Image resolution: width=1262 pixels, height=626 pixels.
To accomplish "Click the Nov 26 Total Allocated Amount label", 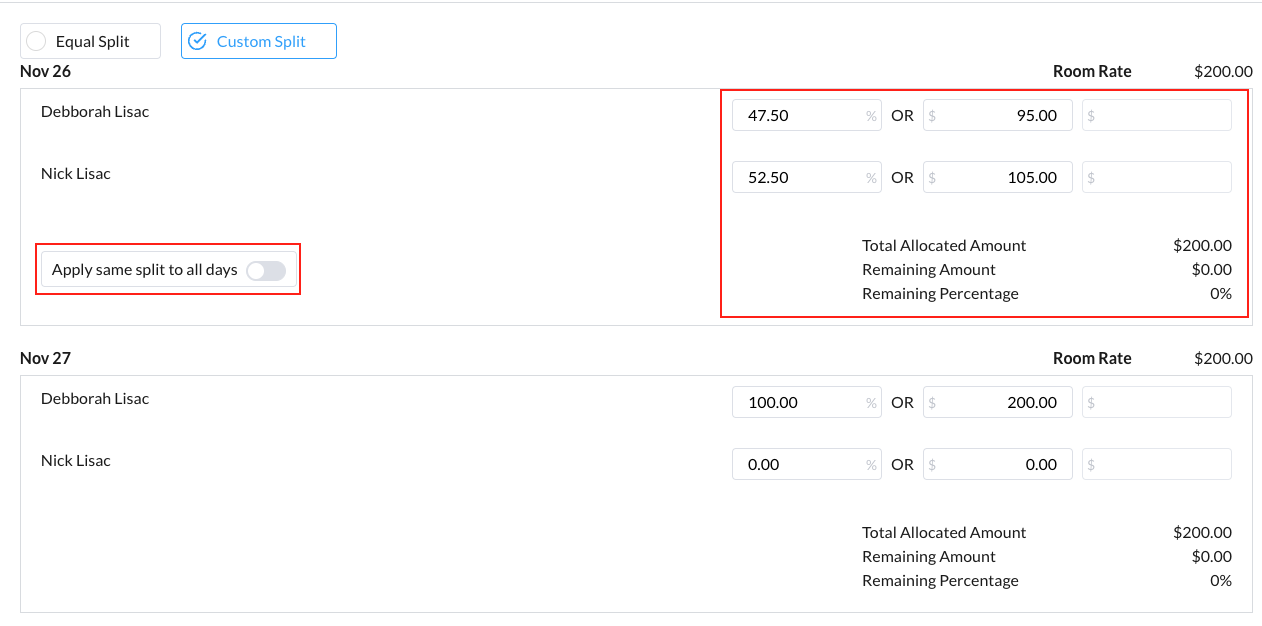I will 944,246.
